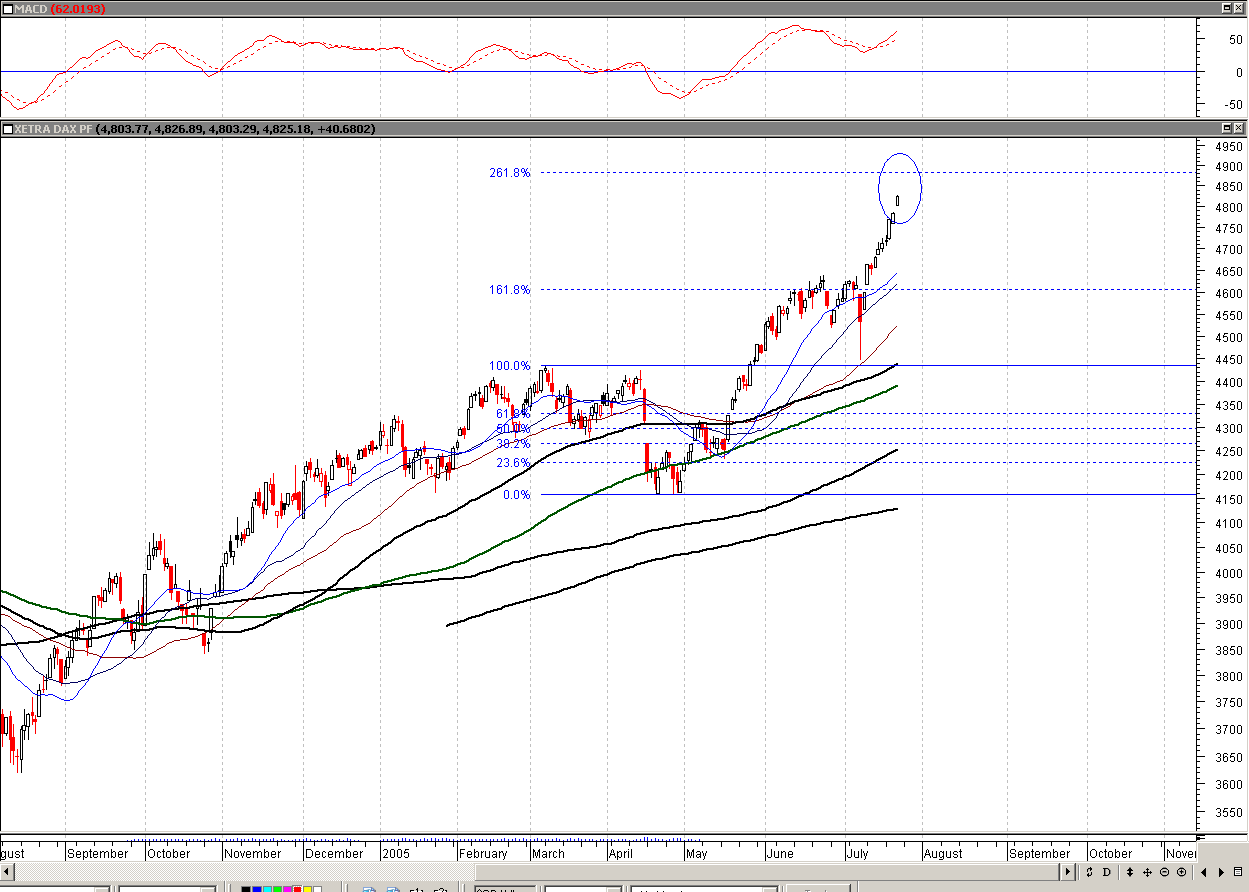1249x892 pixels.
Task: Click the -50 value on the MACD axis
Action: tap(1234, 104)
